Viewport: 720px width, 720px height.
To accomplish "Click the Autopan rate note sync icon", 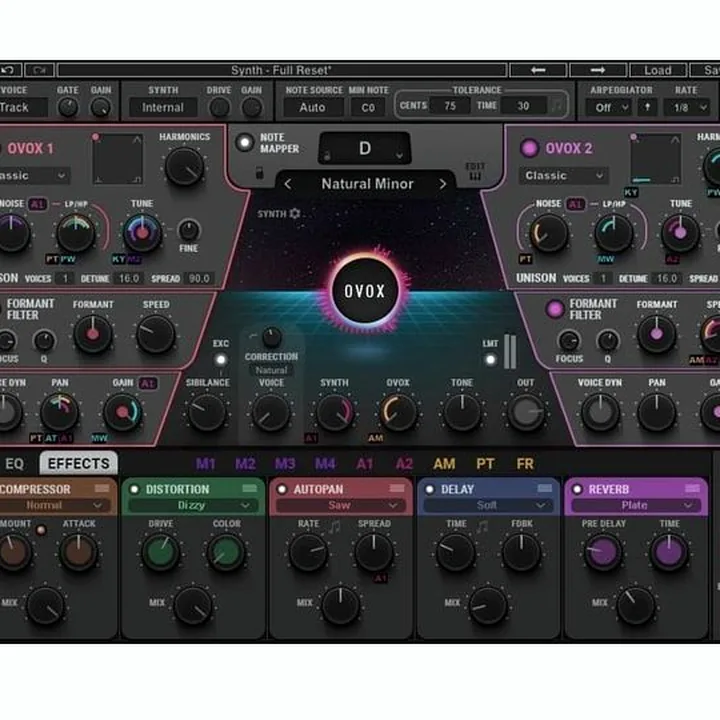I will click(x=334, y=526).
